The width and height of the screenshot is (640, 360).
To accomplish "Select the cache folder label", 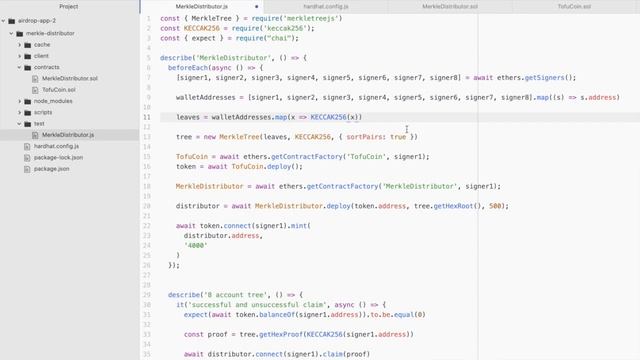I will pyautogui.click(x=42, y=45).
